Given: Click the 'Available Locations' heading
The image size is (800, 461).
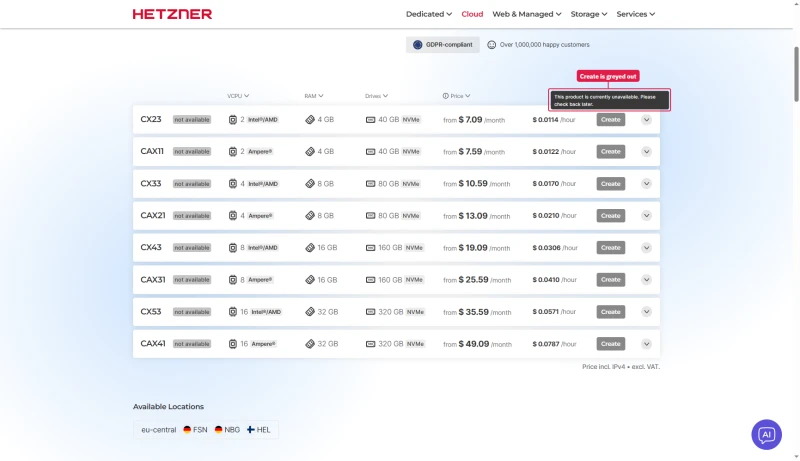Looking at the screenshot, I should 168,406.
